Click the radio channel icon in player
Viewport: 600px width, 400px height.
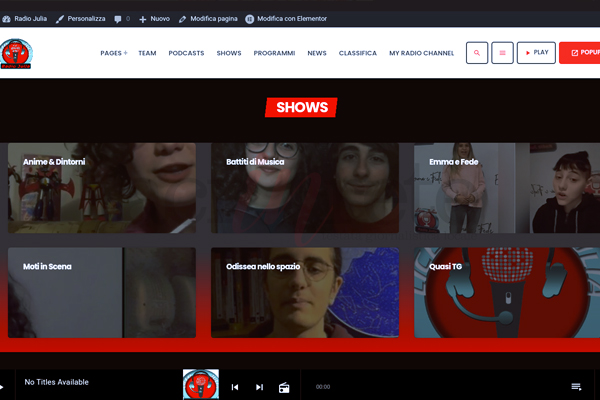click(284, 387)
